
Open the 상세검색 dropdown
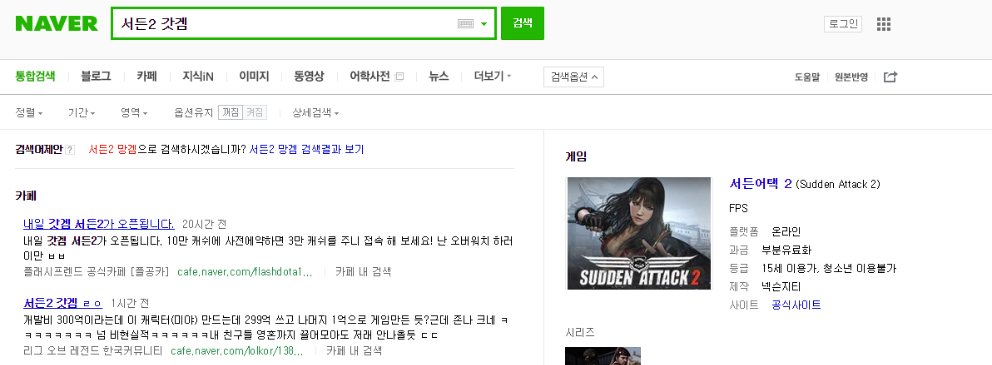(315, 113)
